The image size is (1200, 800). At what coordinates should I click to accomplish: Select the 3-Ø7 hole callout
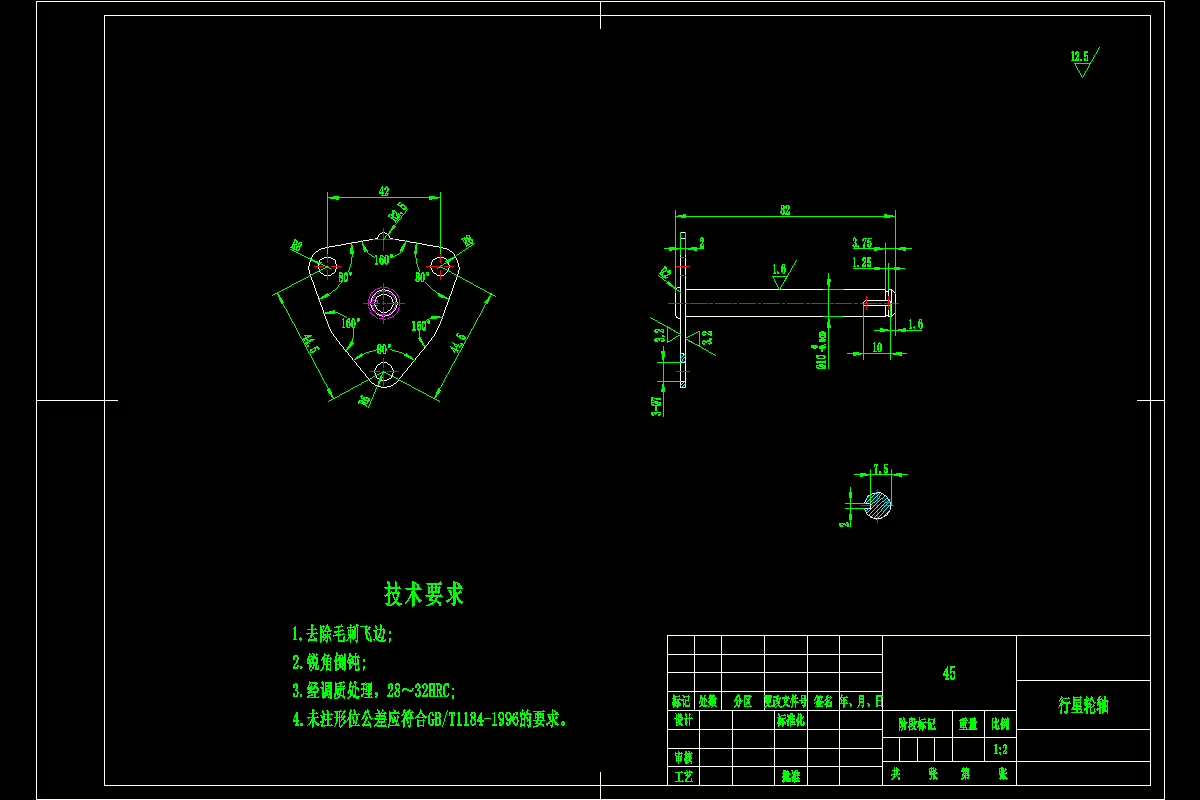658,404
